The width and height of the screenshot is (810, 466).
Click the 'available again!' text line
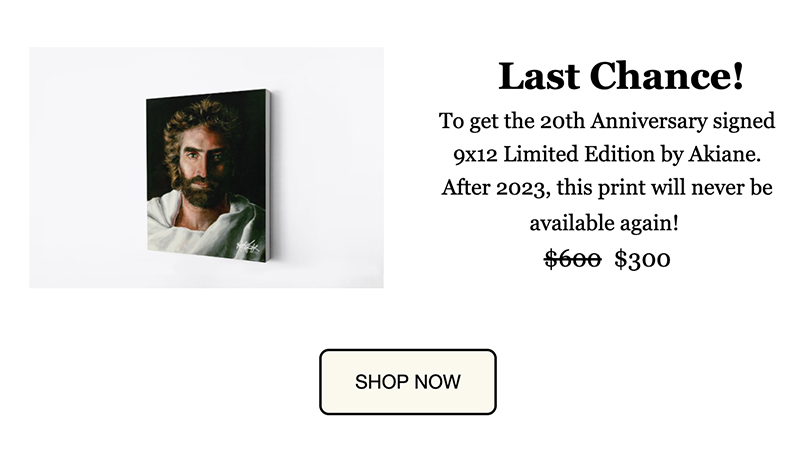click(604, 223)
